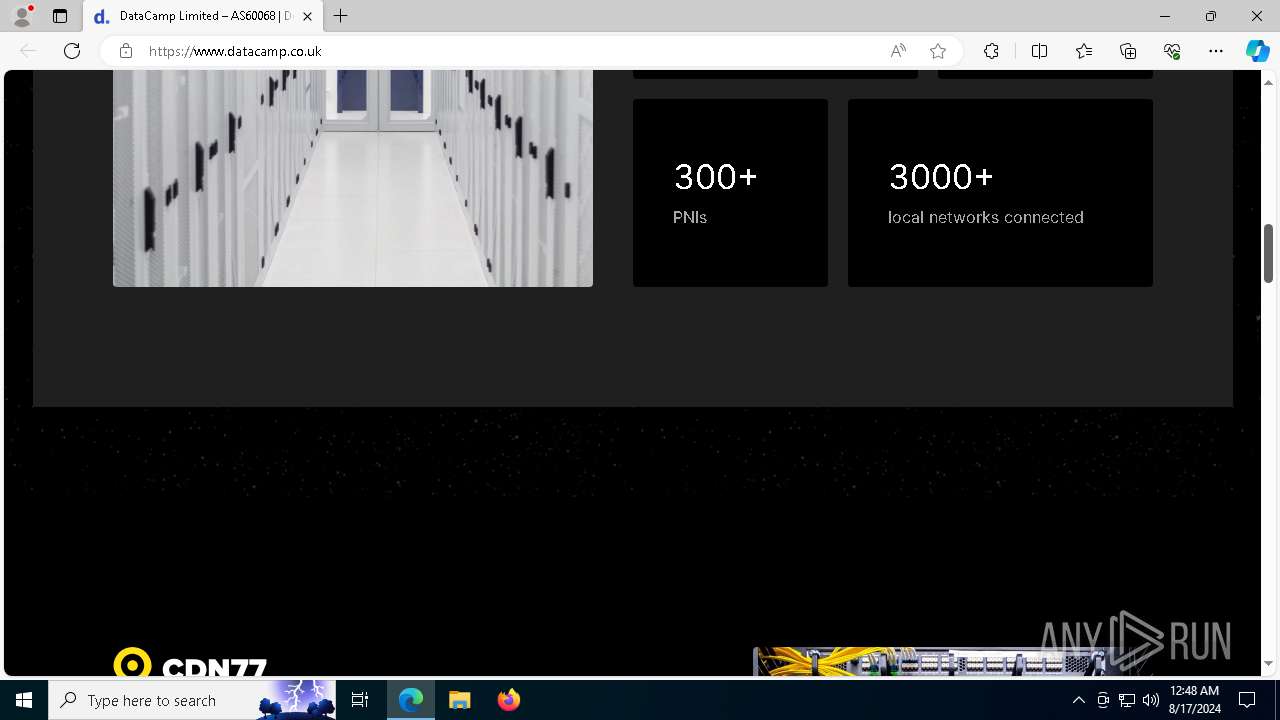The width and height of the screenshot is (1280, 720).
Task: Grab the page vertical scrollbar thumb
Action: (1269, 253)
